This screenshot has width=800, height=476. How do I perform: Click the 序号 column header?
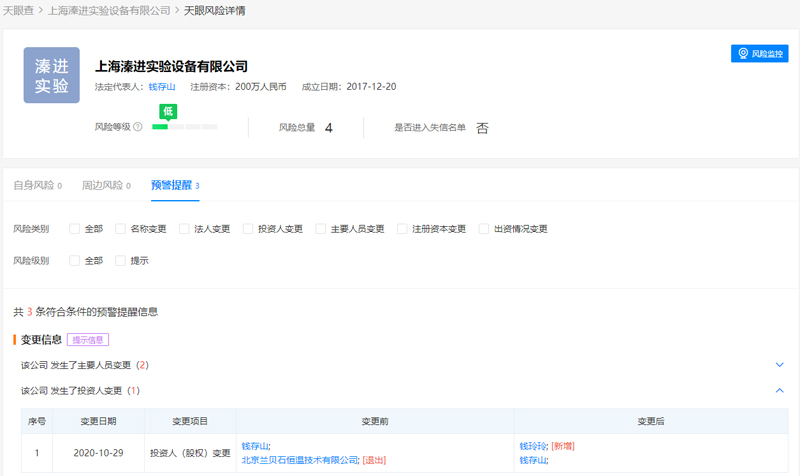point(37,421)
